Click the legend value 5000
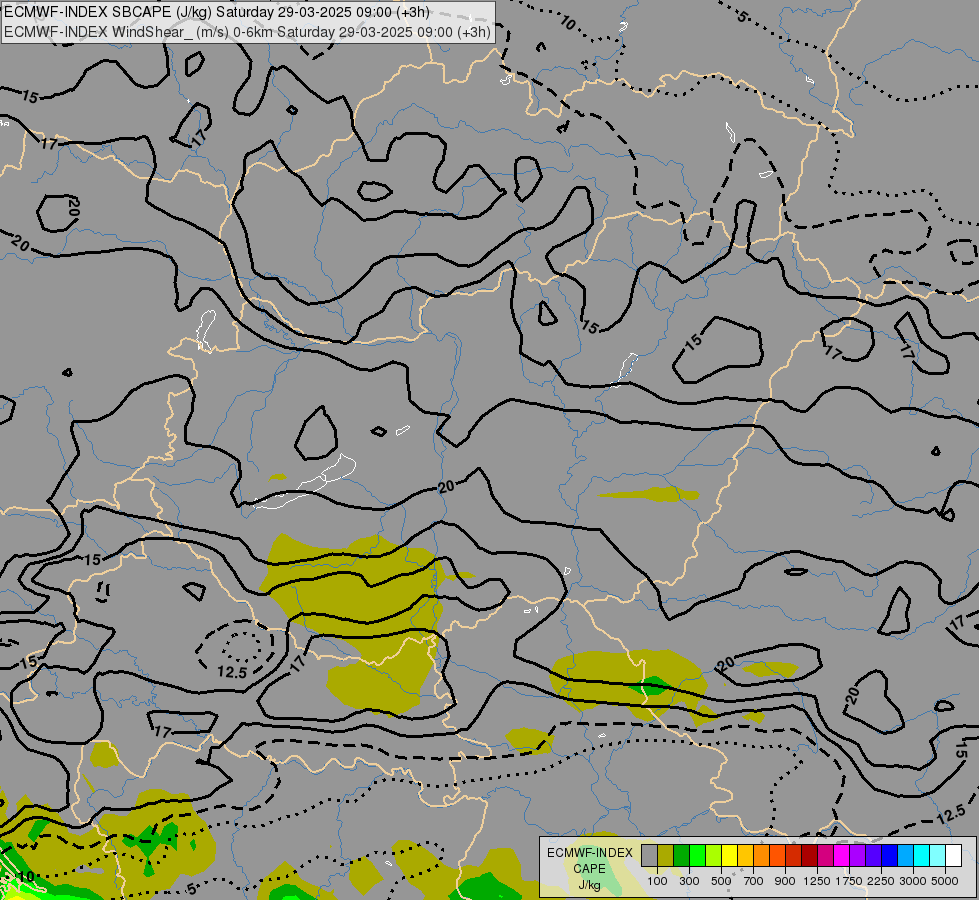979x900 pixels. click(x=945, y=881)
